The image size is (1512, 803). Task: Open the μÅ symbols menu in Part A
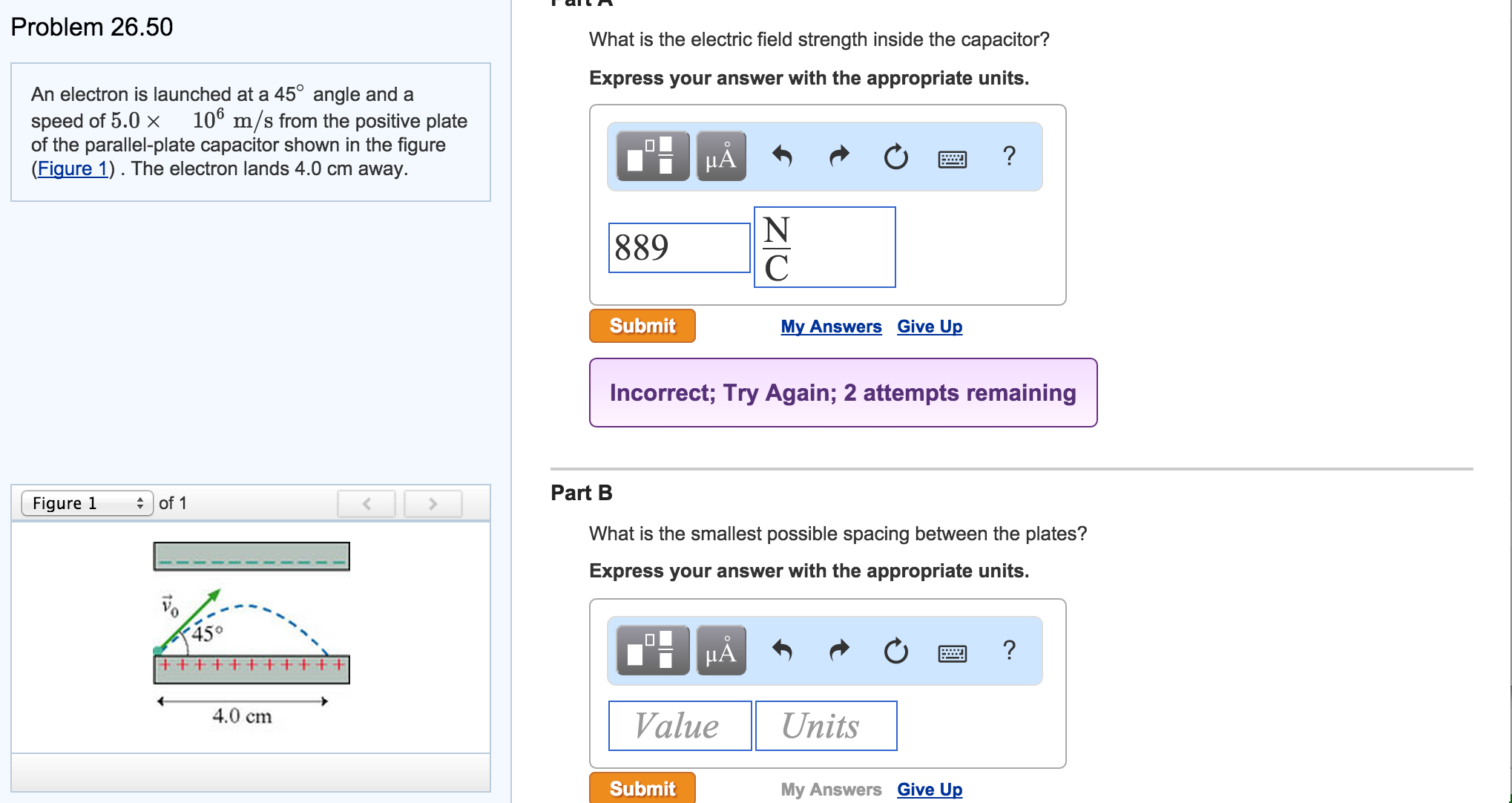[721, 157]
